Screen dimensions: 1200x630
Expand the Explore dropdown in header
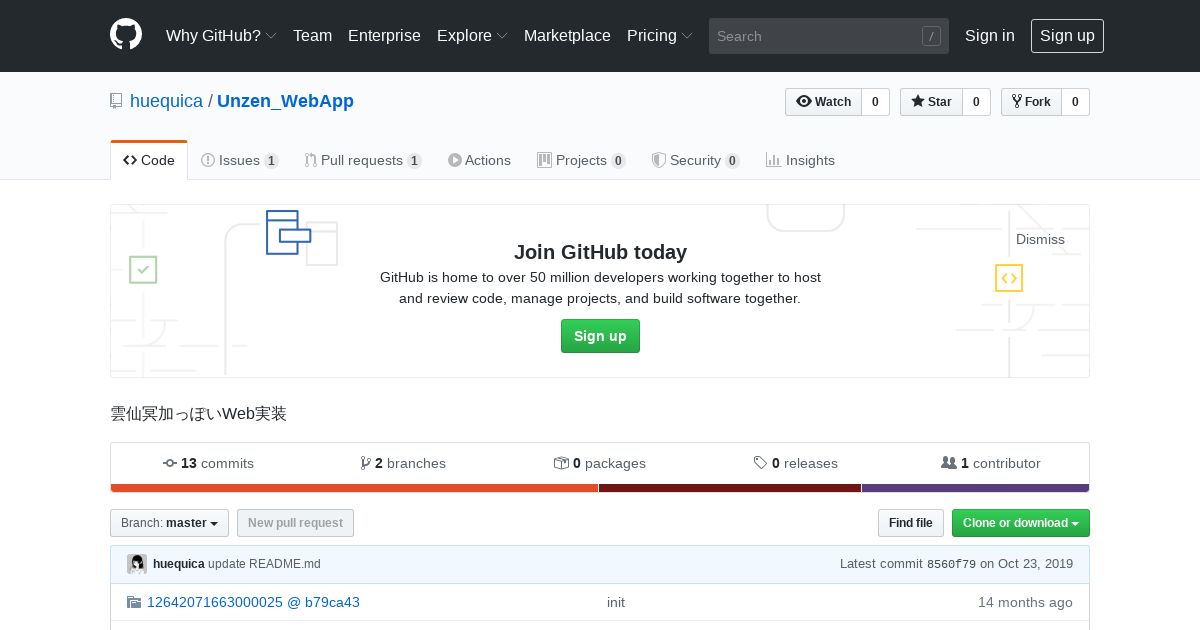pos(472,35)
